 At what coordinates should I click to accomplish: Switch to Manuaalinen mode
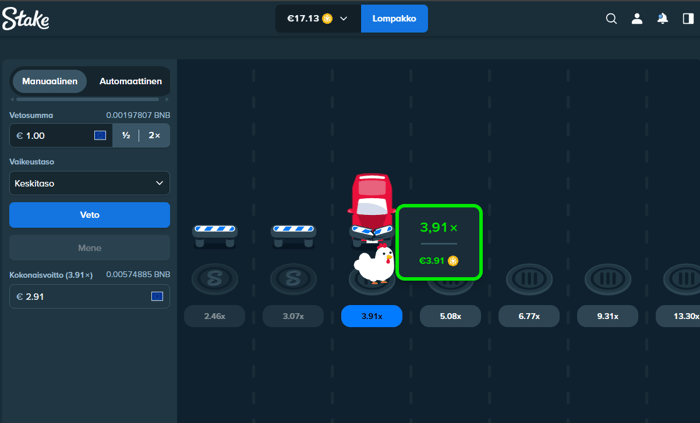pyautogui.click(x=50, y=81)
